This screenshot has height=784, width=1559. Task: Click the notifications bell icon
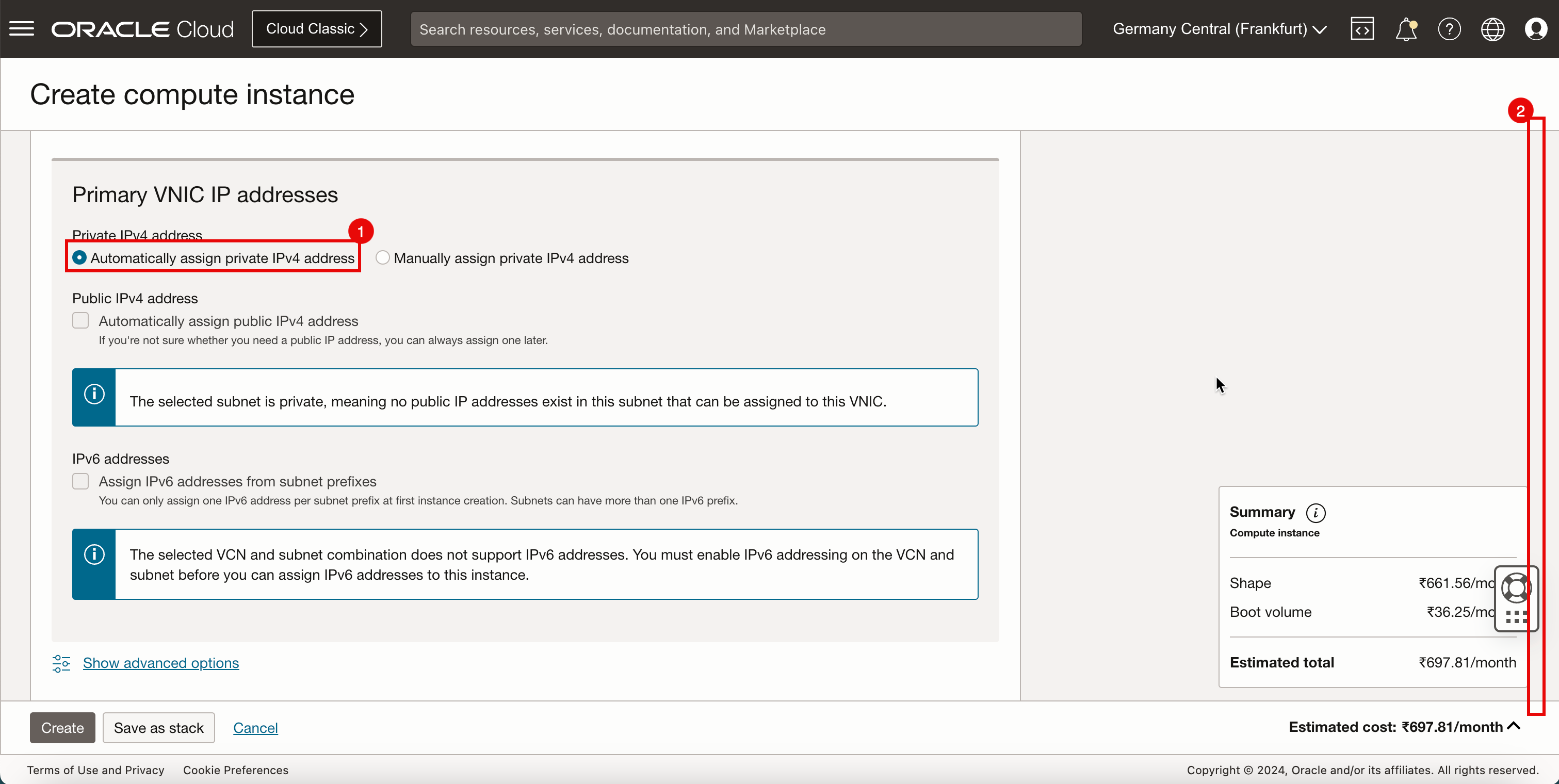[x=1406, y=29]
